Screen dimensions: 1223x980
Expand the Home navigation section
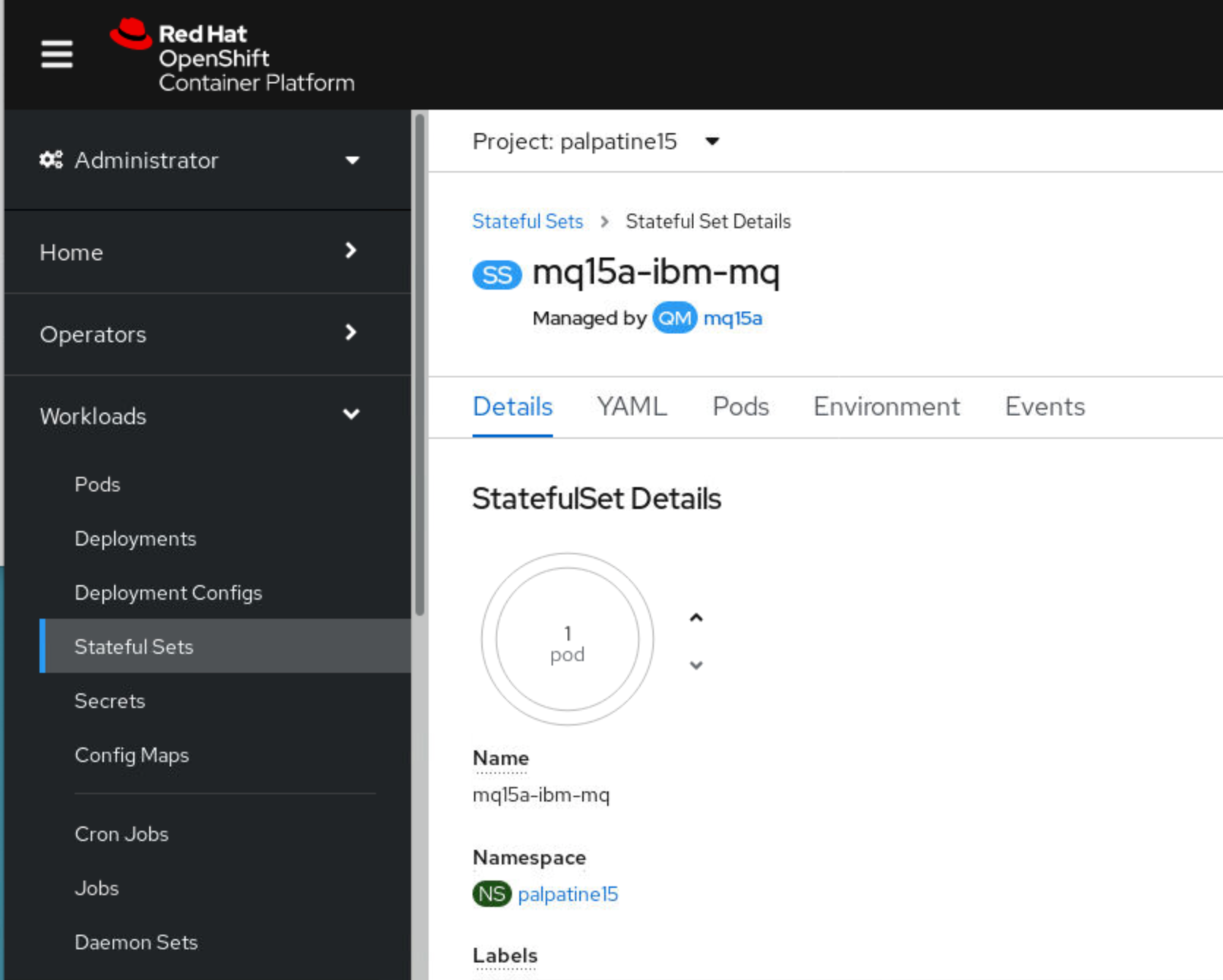point(207,252)
